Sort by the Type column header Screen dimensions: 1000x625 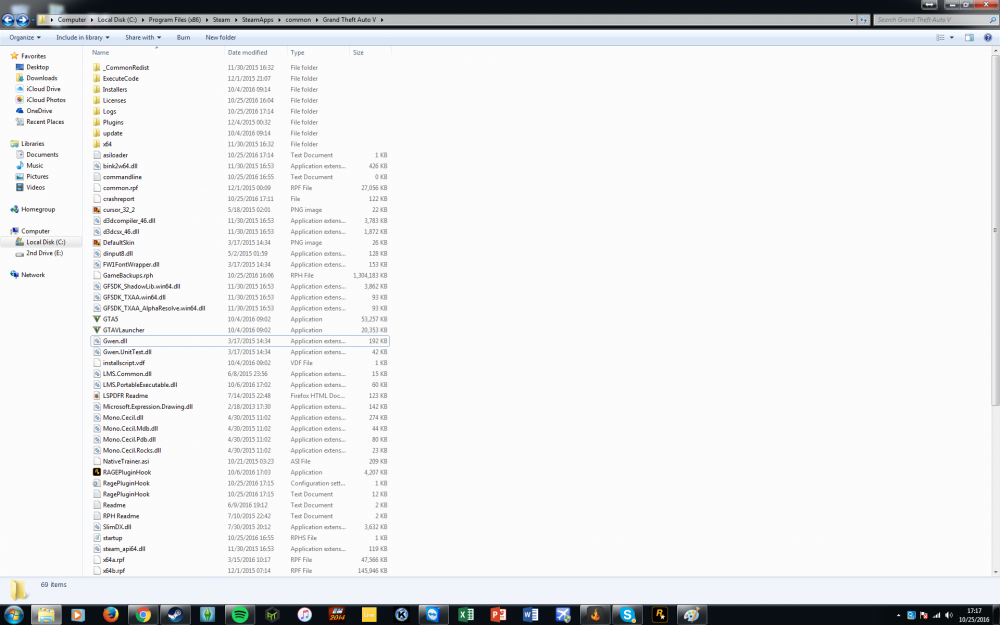pos(297,52)
